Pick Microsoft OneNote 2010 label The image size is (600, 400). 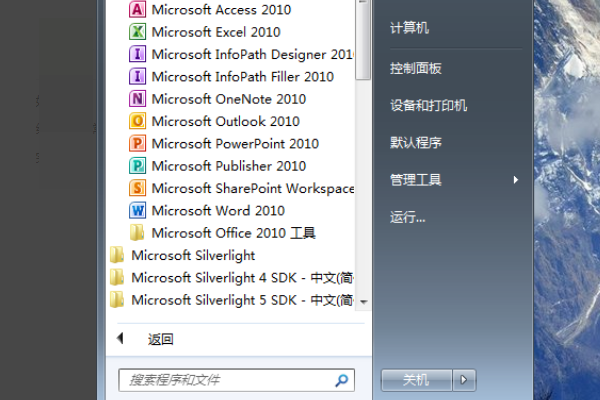coord(229,99)
